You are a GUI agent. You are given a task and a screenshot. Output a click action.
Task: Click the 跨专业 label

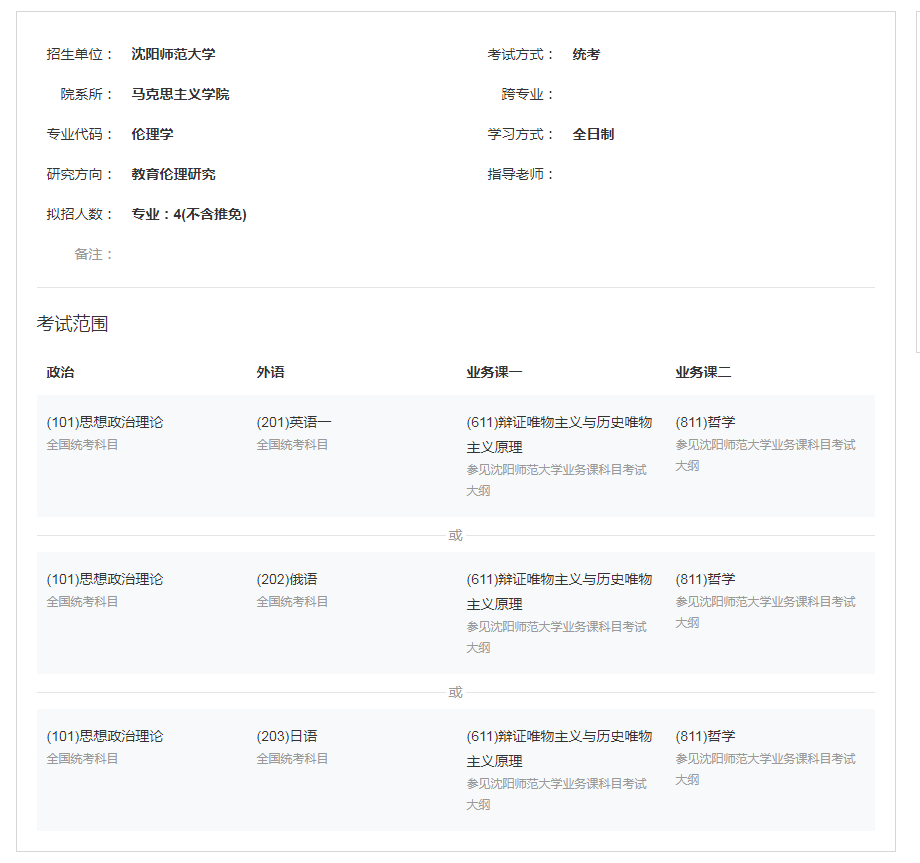(527, 94)
